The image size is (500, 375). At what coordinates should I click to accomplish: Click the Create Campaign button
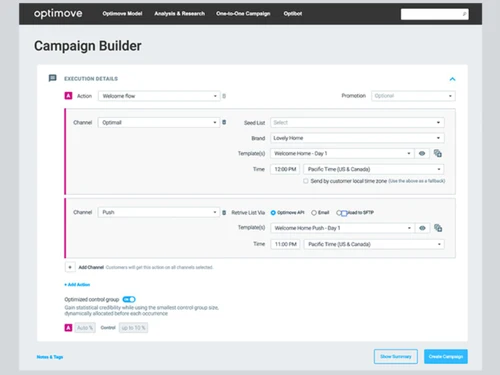point(446,356)
